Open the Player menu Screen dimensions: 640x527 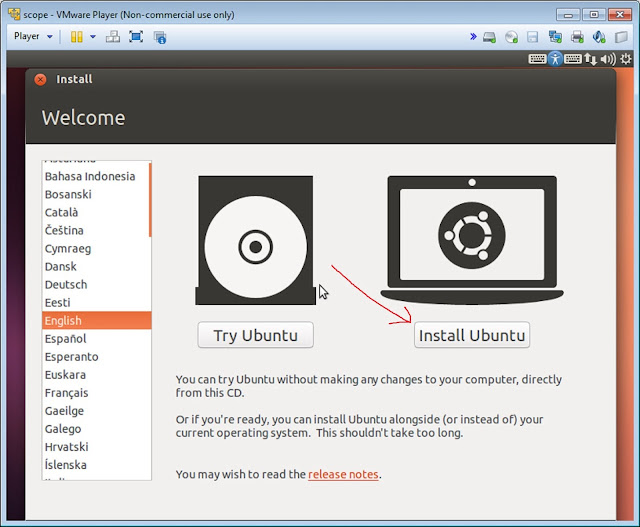[33, 36]
